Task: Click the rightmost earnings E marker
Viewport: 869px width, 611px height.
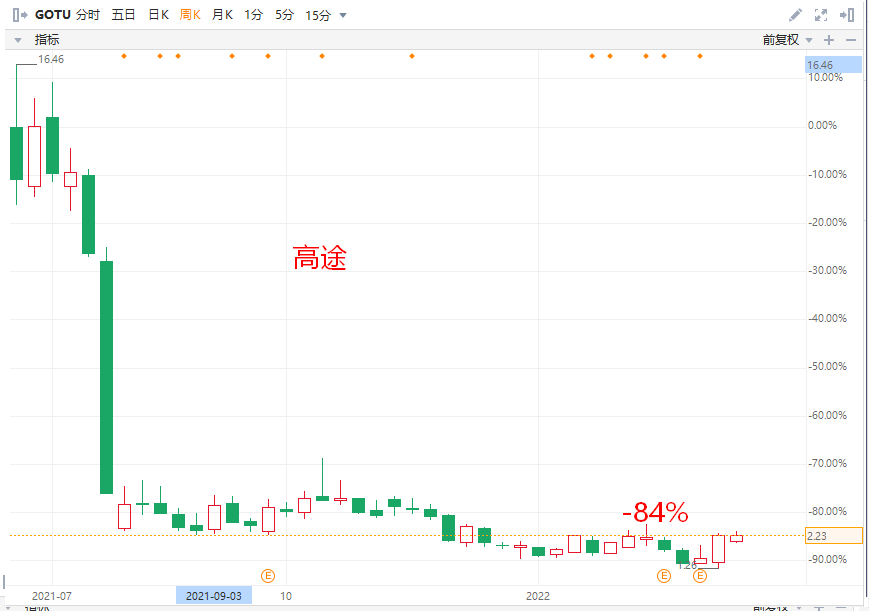Action: click(700, 575)
